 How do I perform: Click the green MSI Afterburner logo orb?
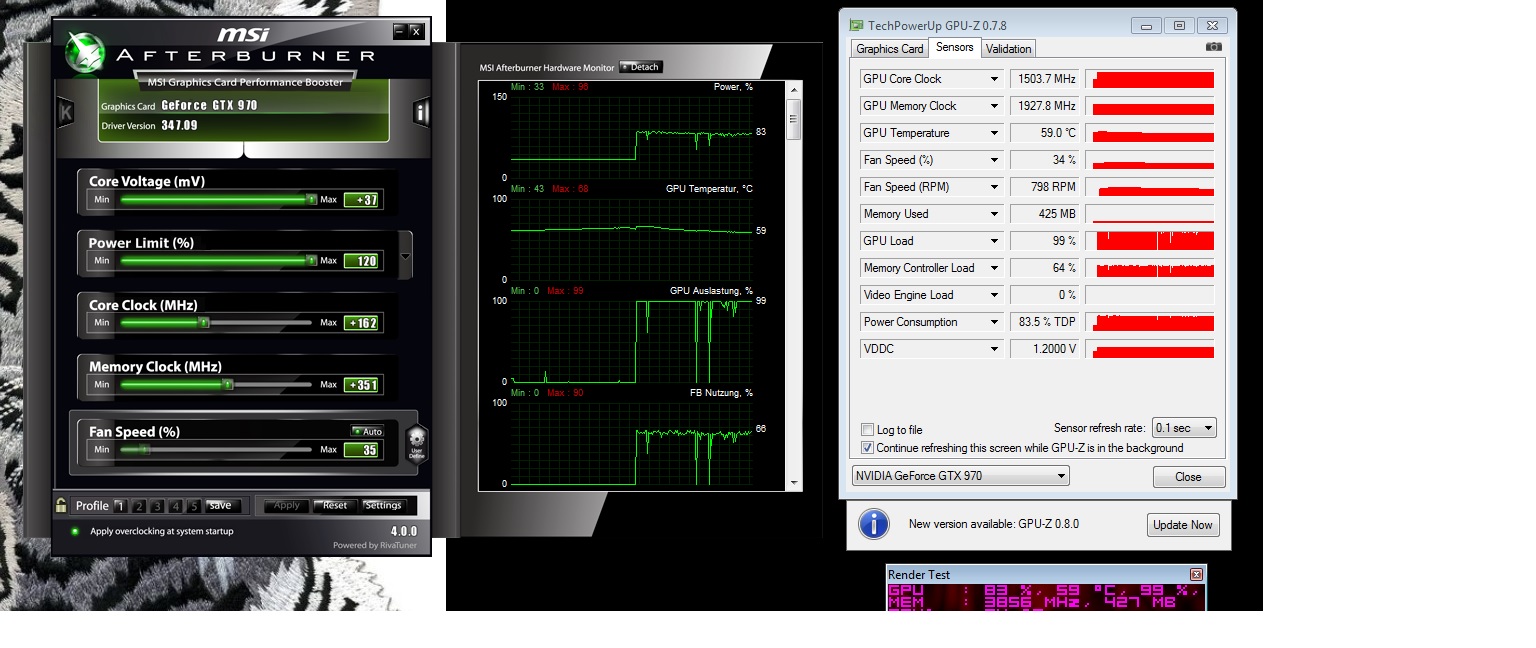tap(83, 52)
